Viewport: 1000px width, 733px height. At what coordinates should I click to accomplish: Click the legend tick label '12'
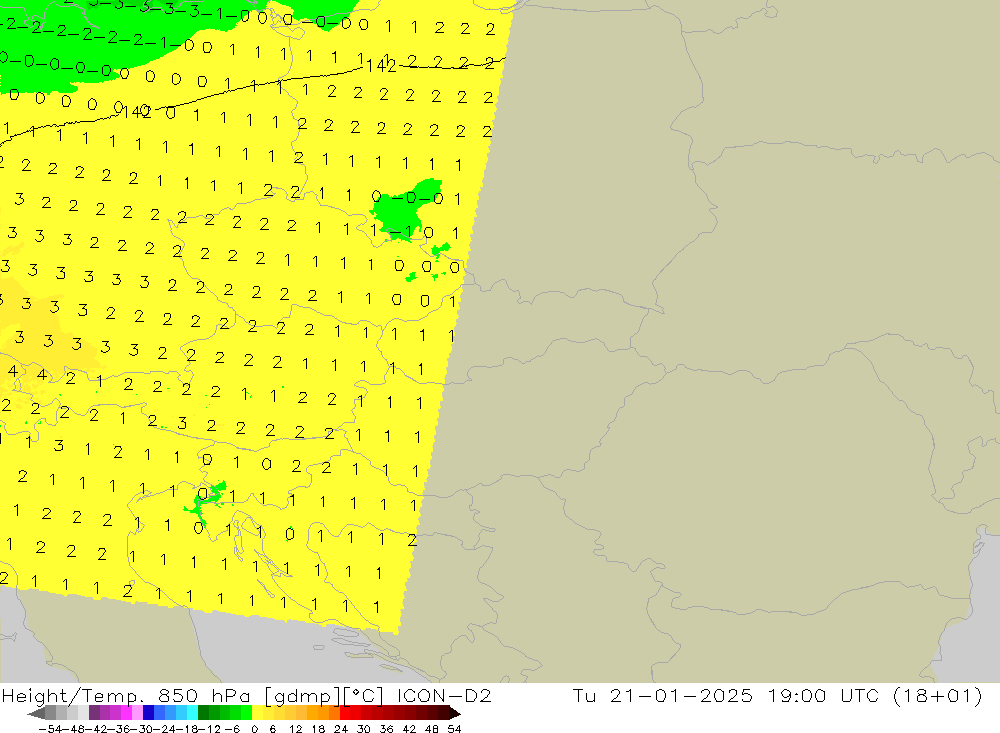click(x=295, y=729)
